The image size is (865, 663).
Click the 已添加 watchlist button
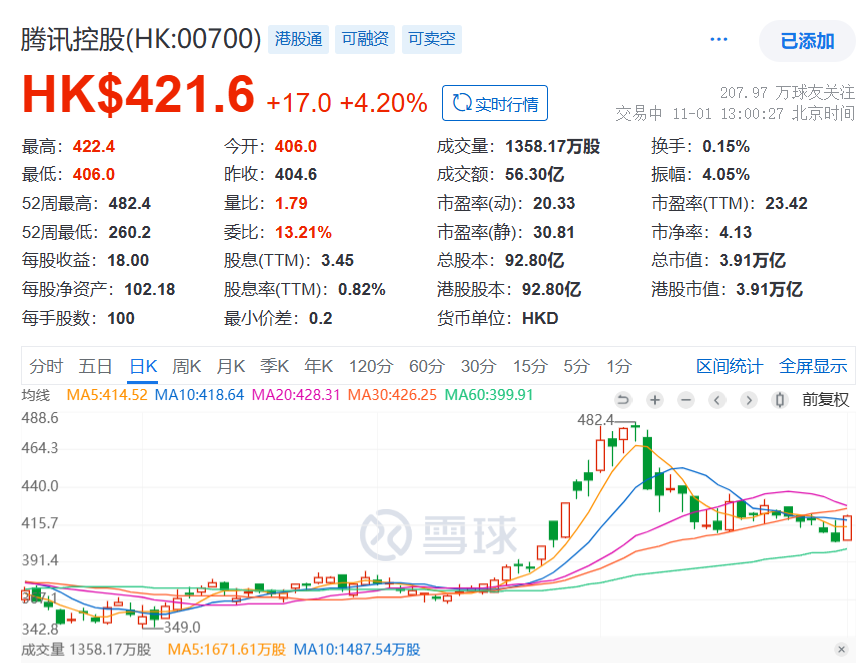coord(807,41)
